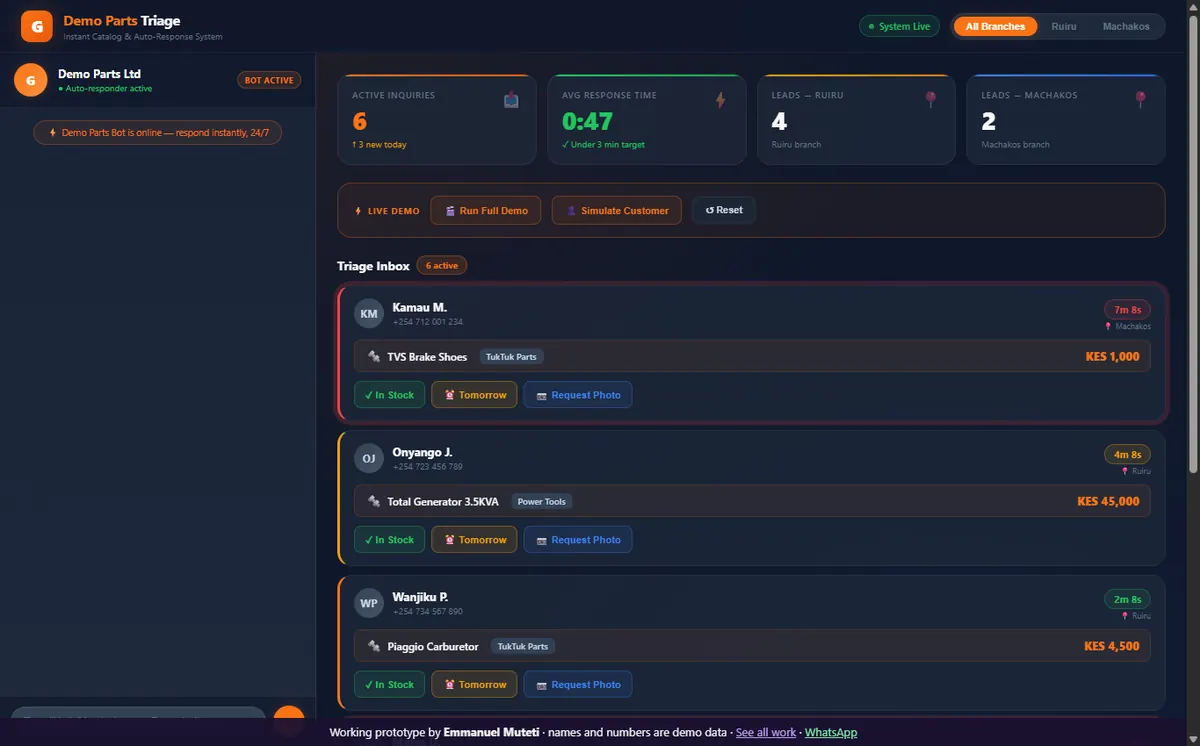Mark Kamau M.'s inquiry as In Stock
The image size is (1200, 746).
coord(389,395)
